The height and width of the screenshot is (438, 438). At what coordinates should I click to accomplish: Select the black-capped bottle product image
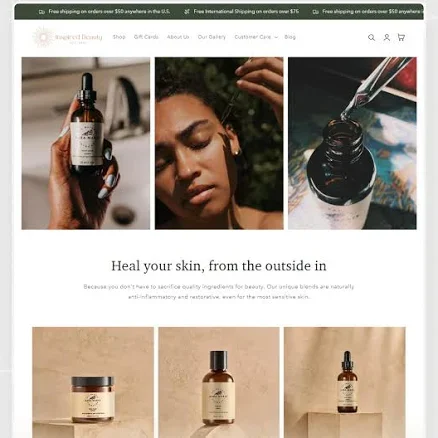click(x=219, y=382)
